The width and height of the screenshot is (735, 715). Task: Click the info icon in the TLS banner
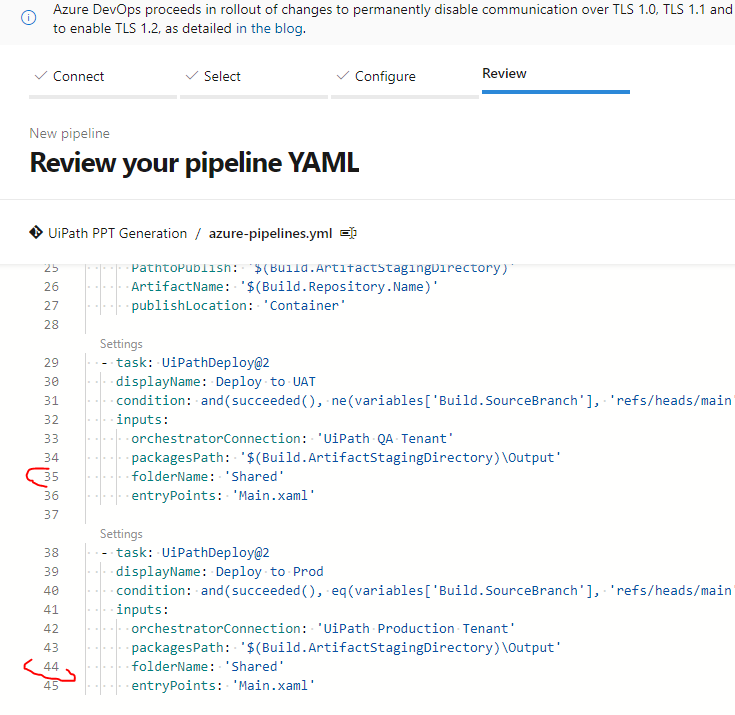click(x=29, y=18)
